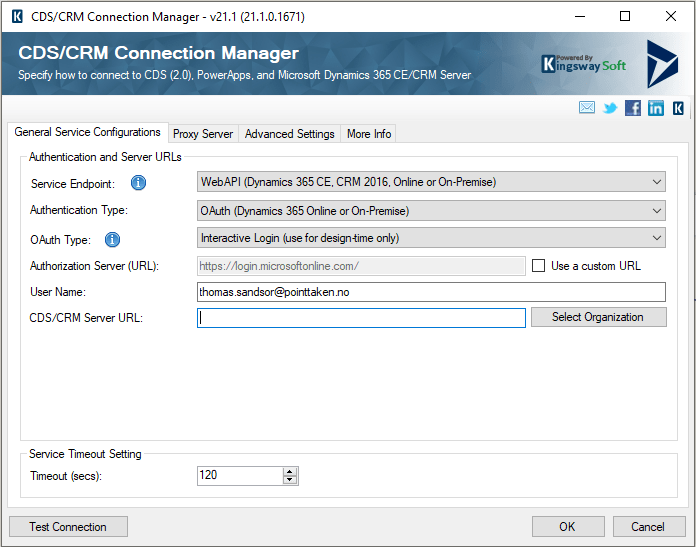Click the Facebook icon

click(633, 108)
